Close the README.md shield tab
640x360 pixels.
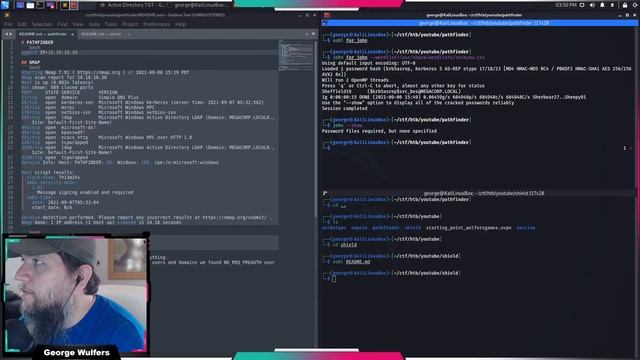coord(129,34)
